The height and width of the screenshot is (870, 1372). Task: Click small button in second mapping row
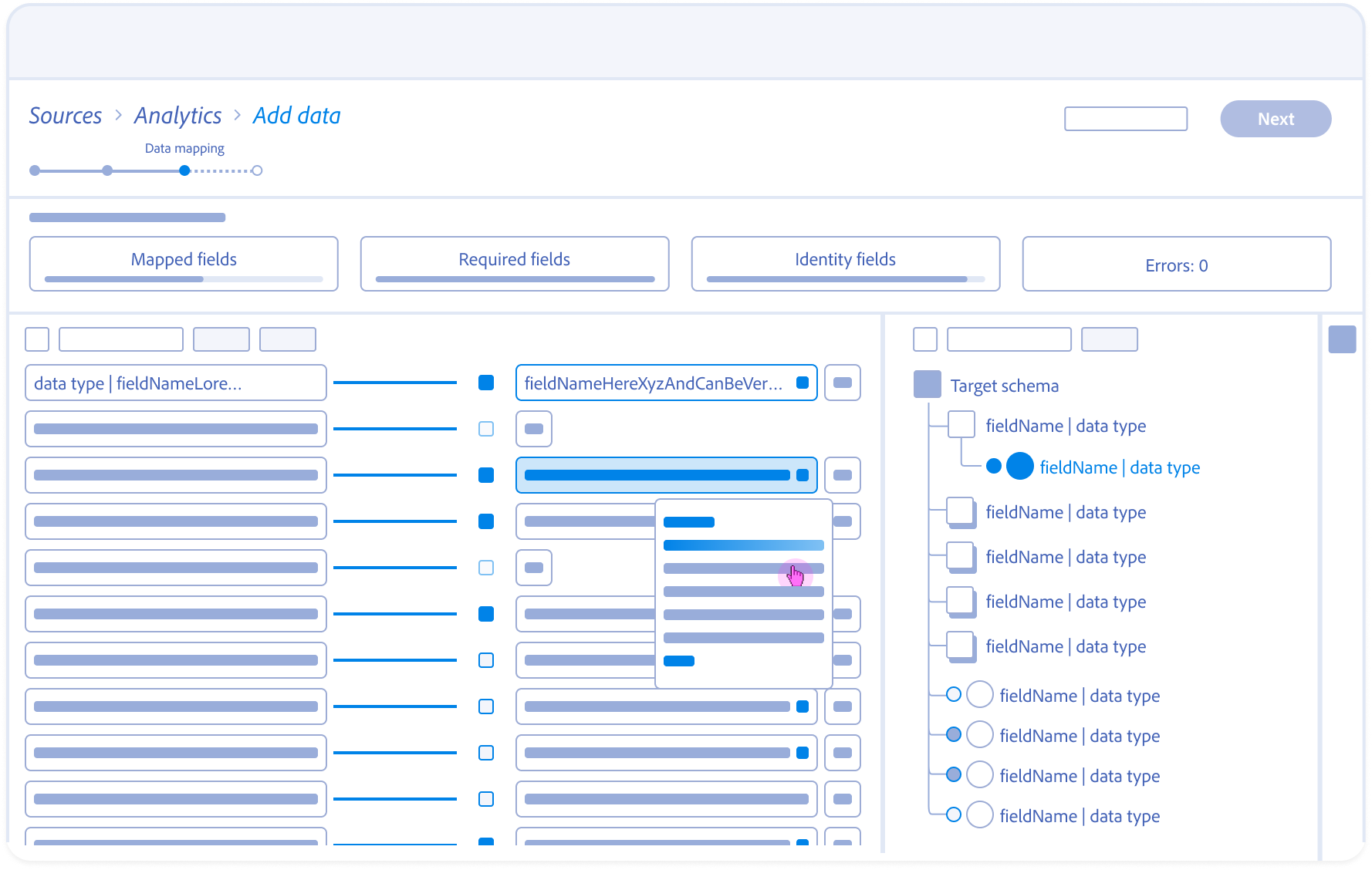point(533,429)
